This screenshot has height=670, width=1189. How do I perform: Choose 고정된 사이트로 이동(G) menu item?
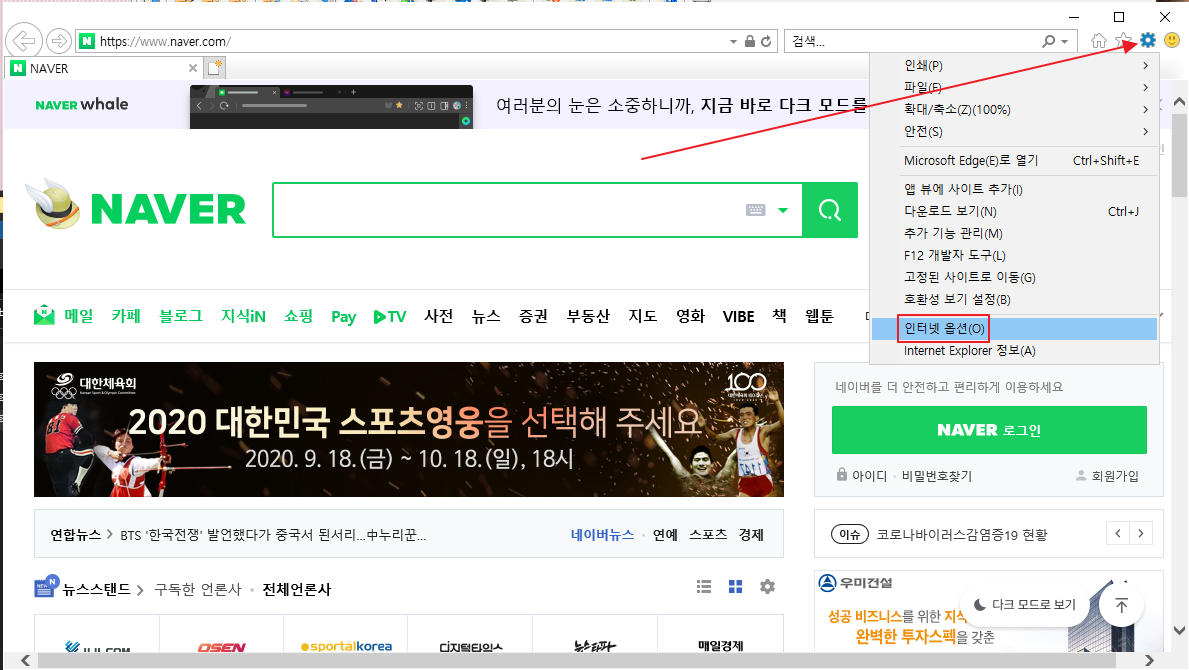click(x=1015, y=277)
